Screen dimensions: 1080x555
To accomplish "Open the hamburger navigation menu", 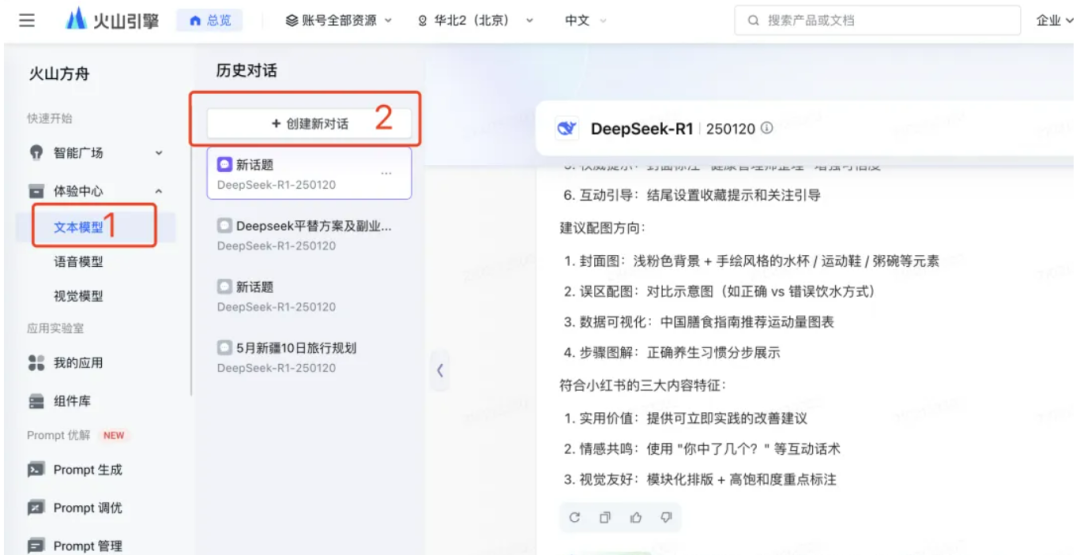I will [27, 21].
